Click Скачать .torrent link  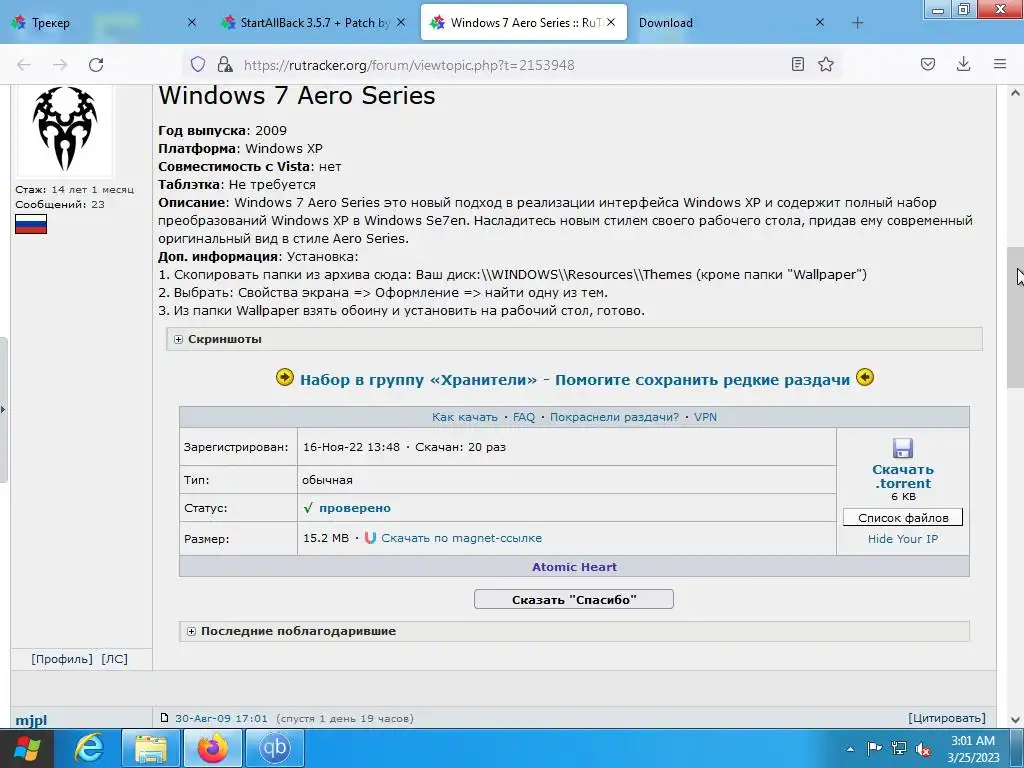coord(903,476)
